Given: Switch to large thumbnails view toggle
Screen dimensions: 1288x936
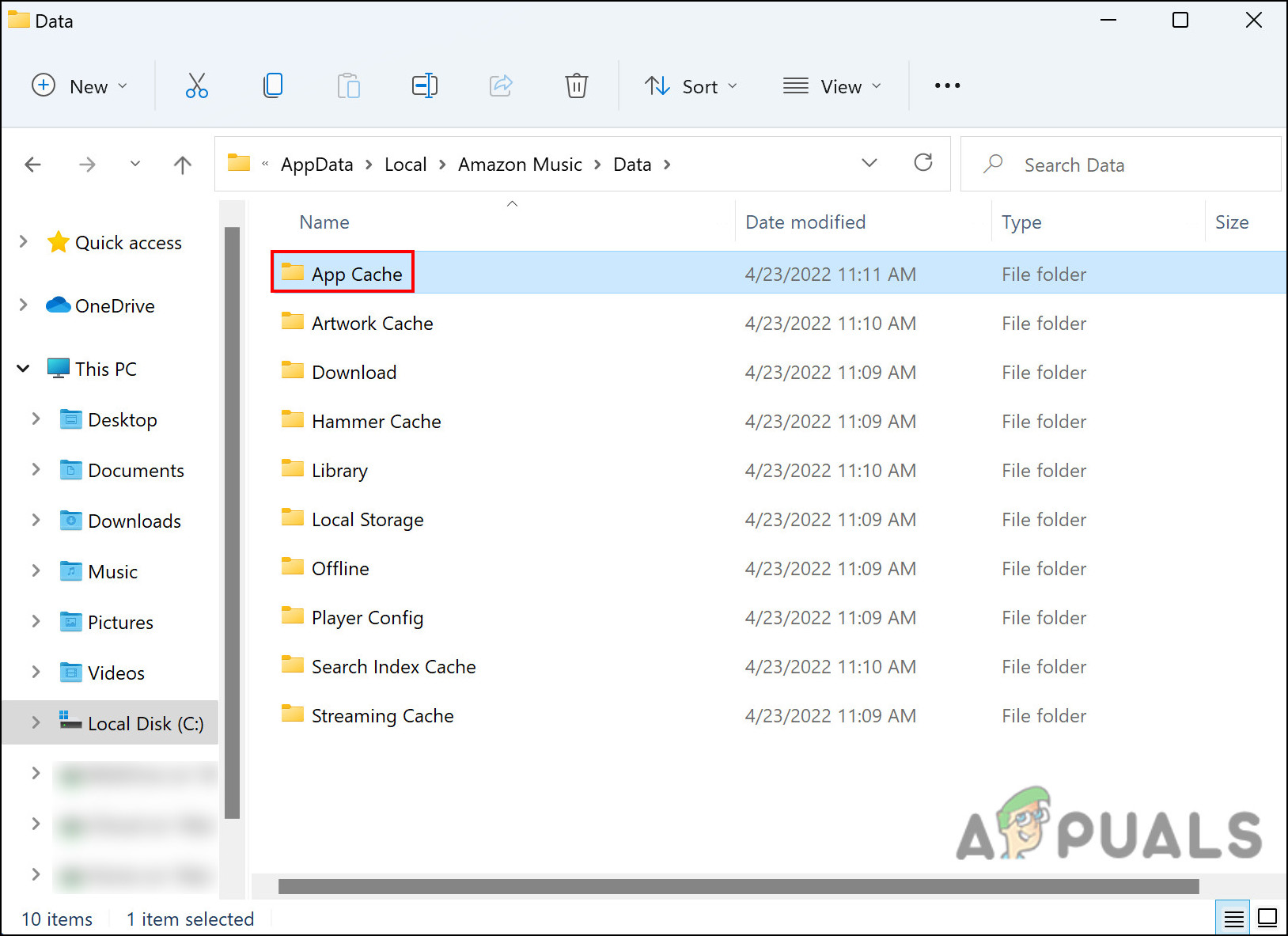Looking at the screenshot, I should coord(1267,918).
